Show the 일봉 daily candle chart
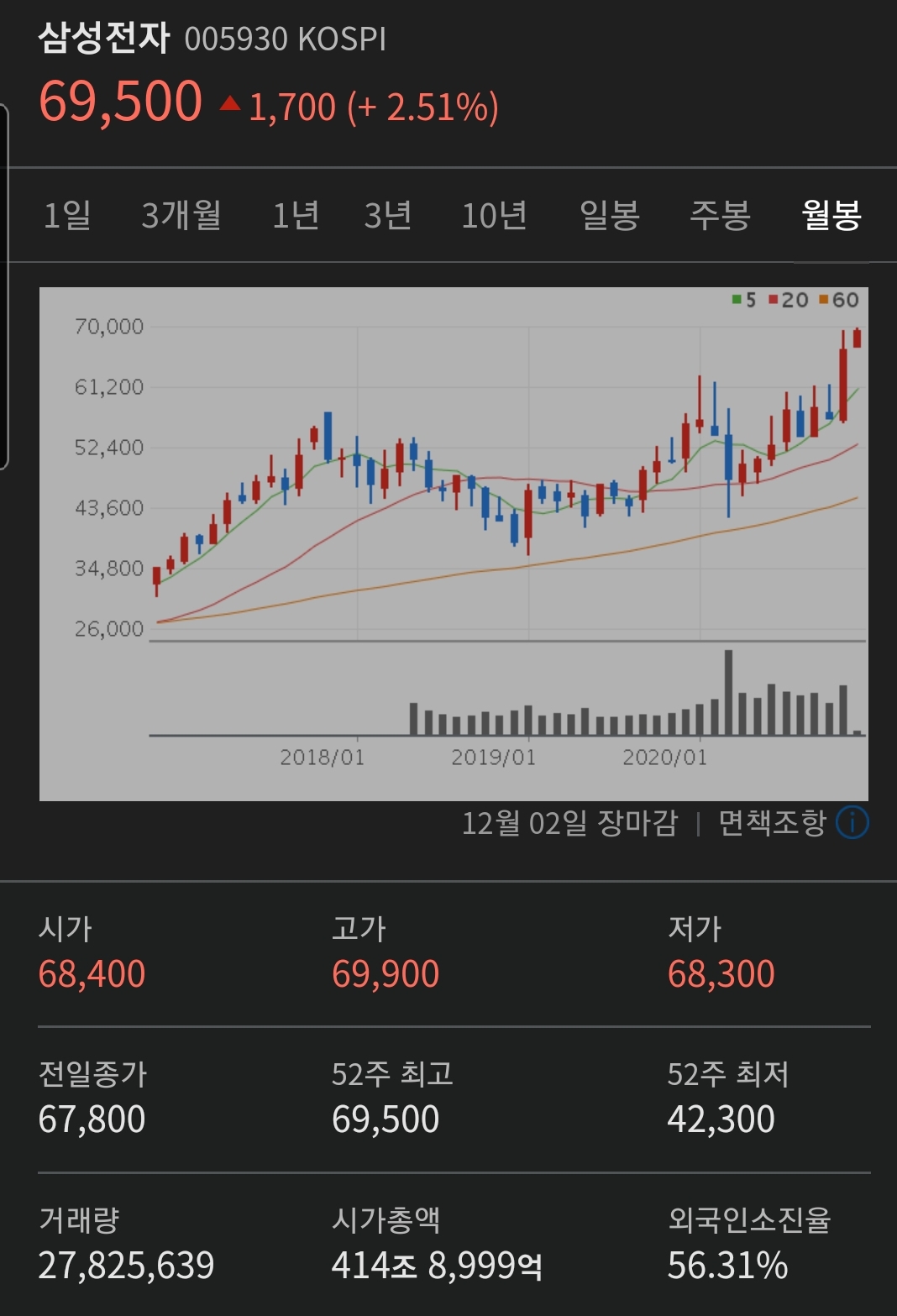 coord(610,216)
